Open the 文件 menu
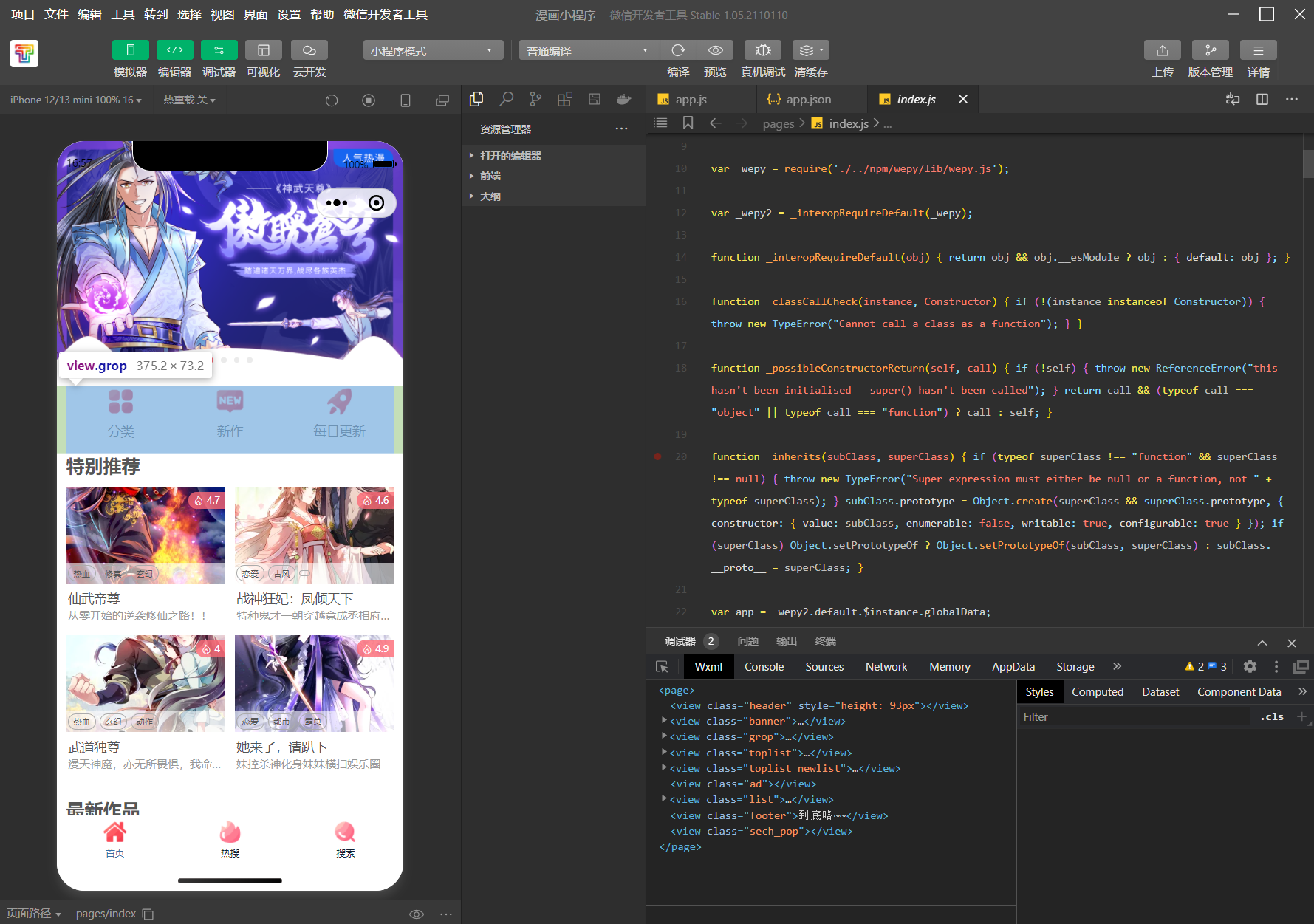Viewport: 1314px width, 924px height. [x=56, y=15]
